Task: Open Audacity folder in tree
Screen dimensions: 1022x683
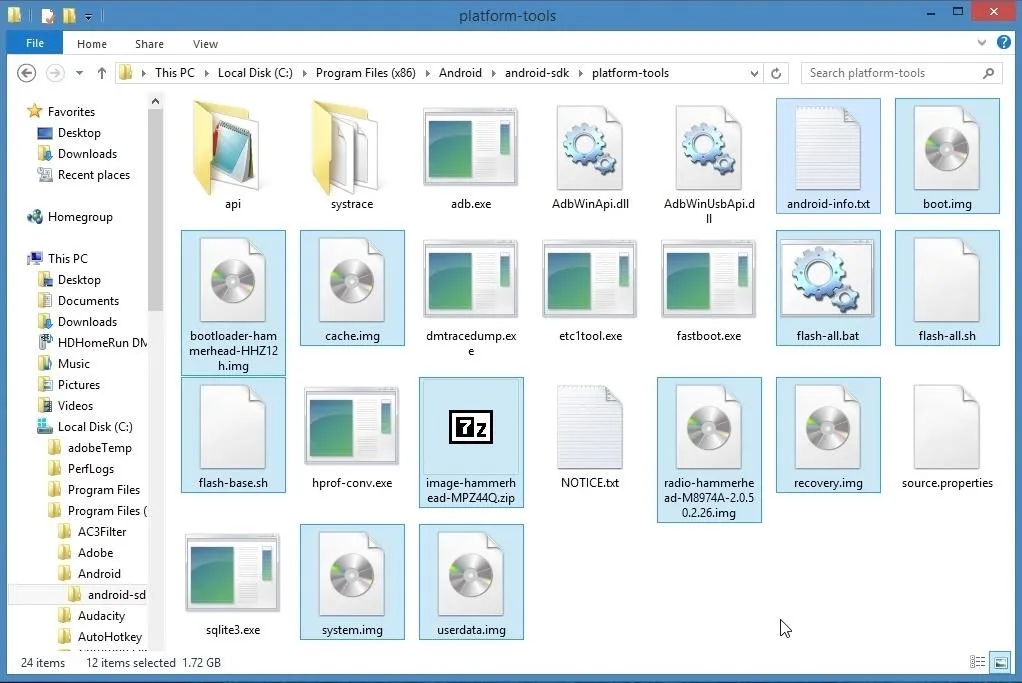Action: click(101, 616)
